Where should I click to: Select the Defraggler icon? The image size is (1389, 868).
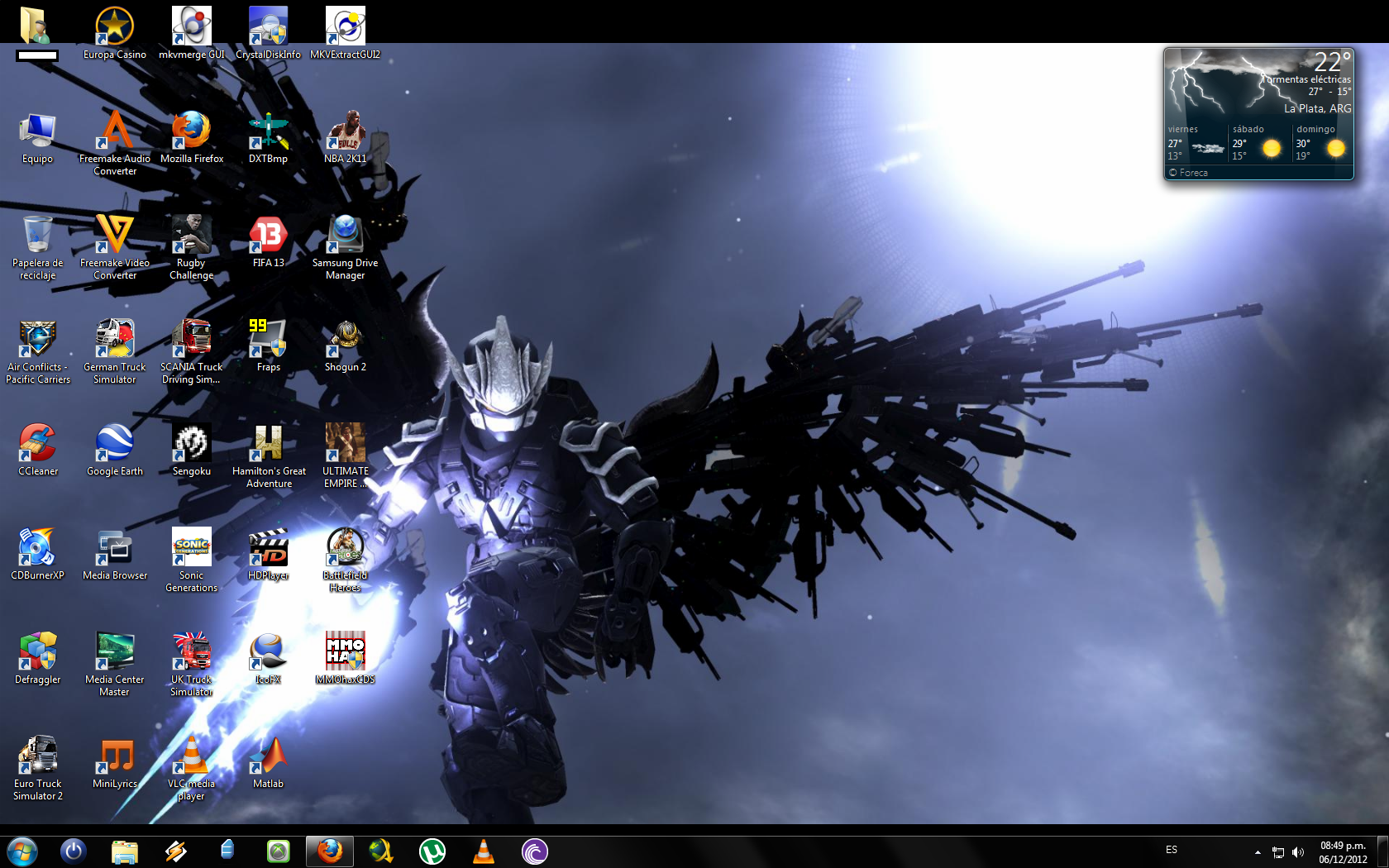[x=37, y=658]
